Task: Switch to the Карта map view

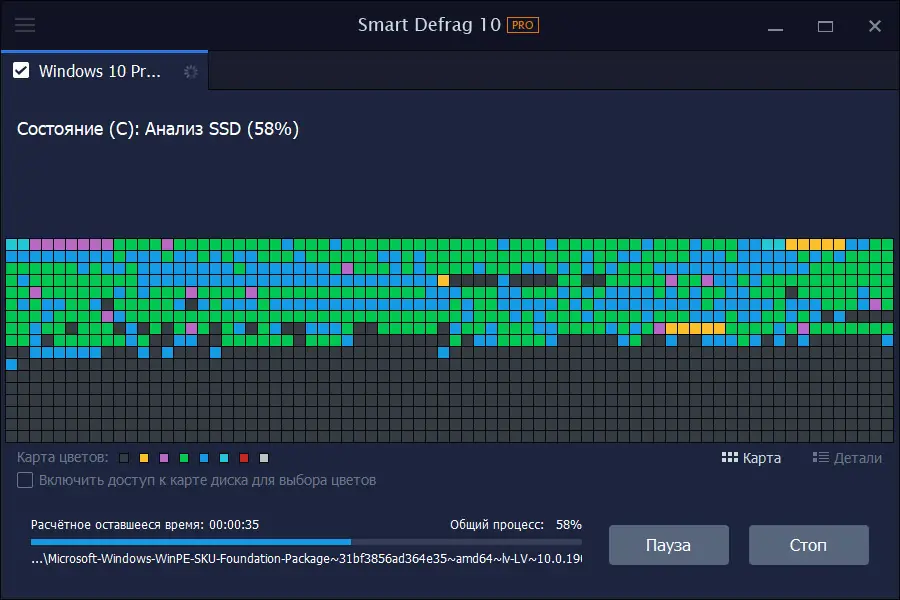Action: pos(751,458)
